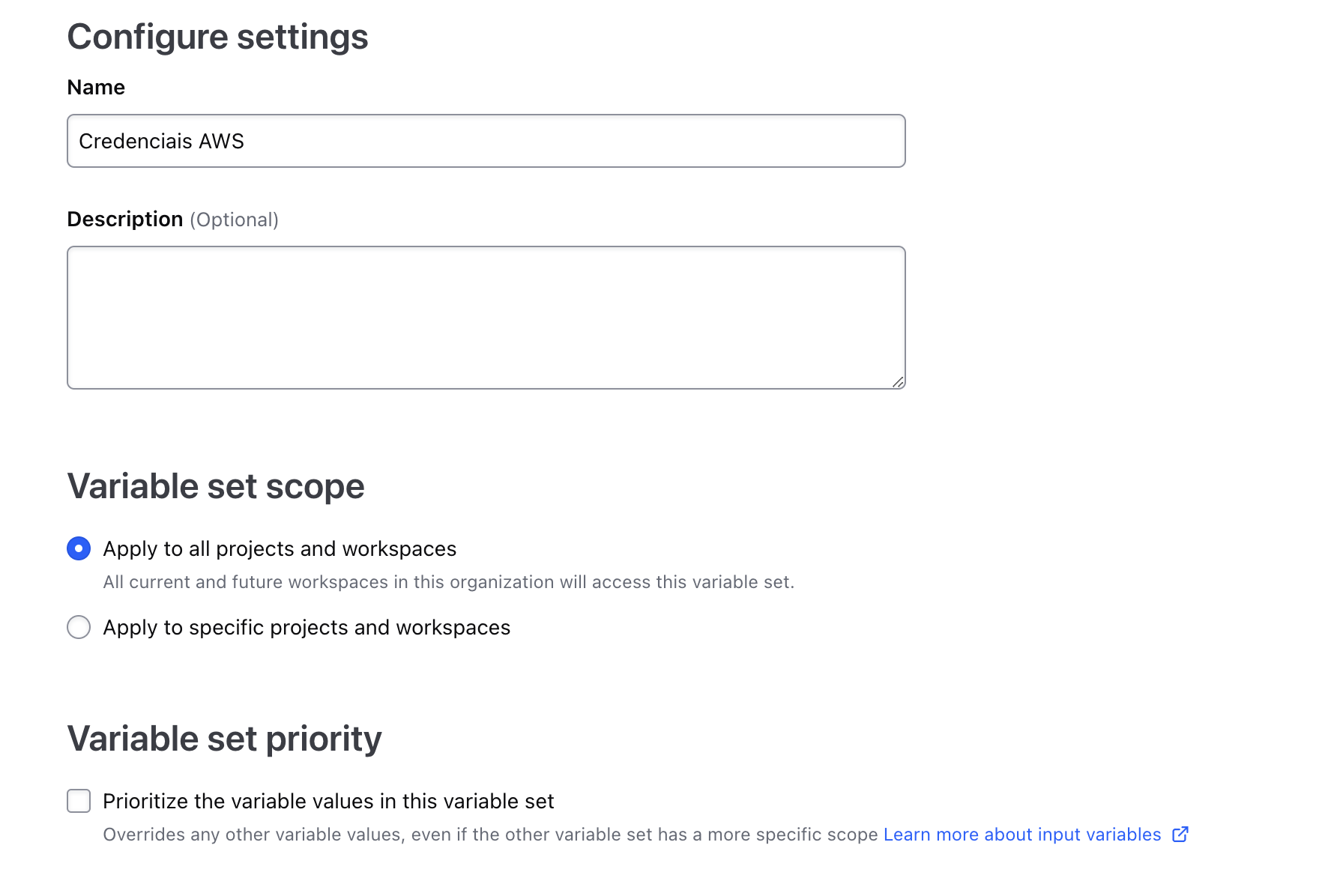This screenshot has width=1337, height=896.
Task: Click the Variable set scope heading
Action: (x=216, y=486)
